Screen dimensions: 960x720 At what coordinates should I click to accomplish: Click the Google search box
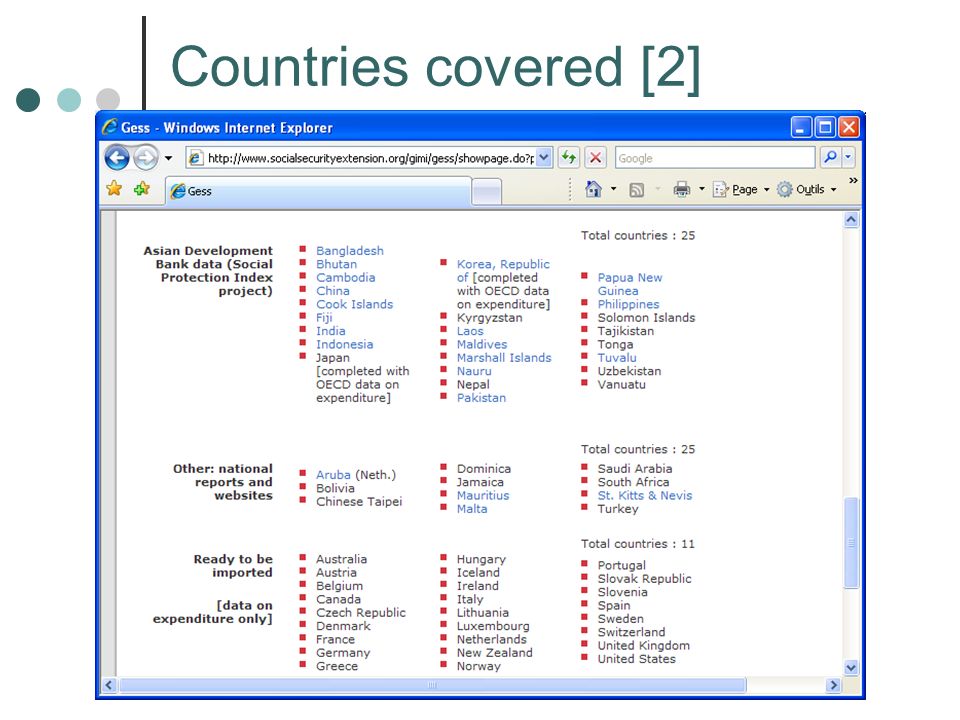[715, 158]
